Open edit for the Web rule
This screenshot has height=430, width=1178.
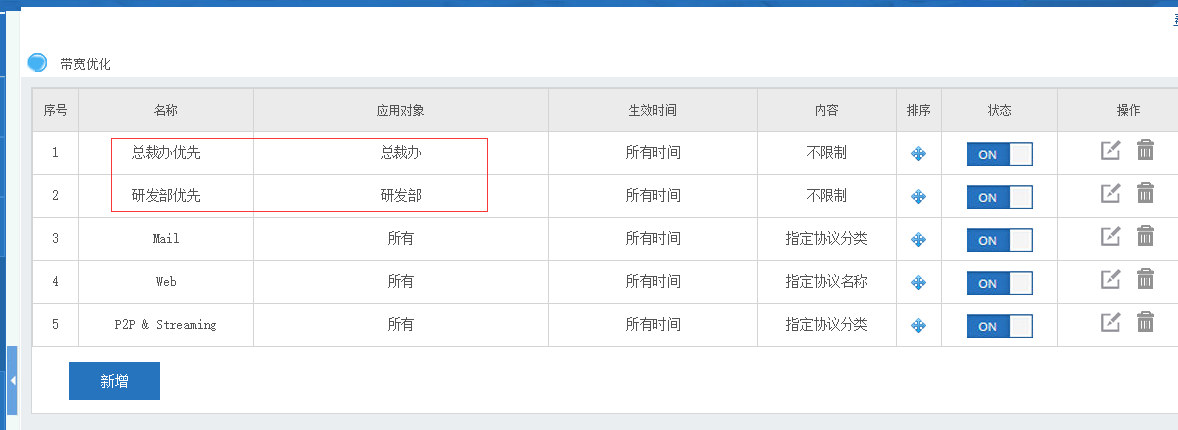pos(1110,280)
